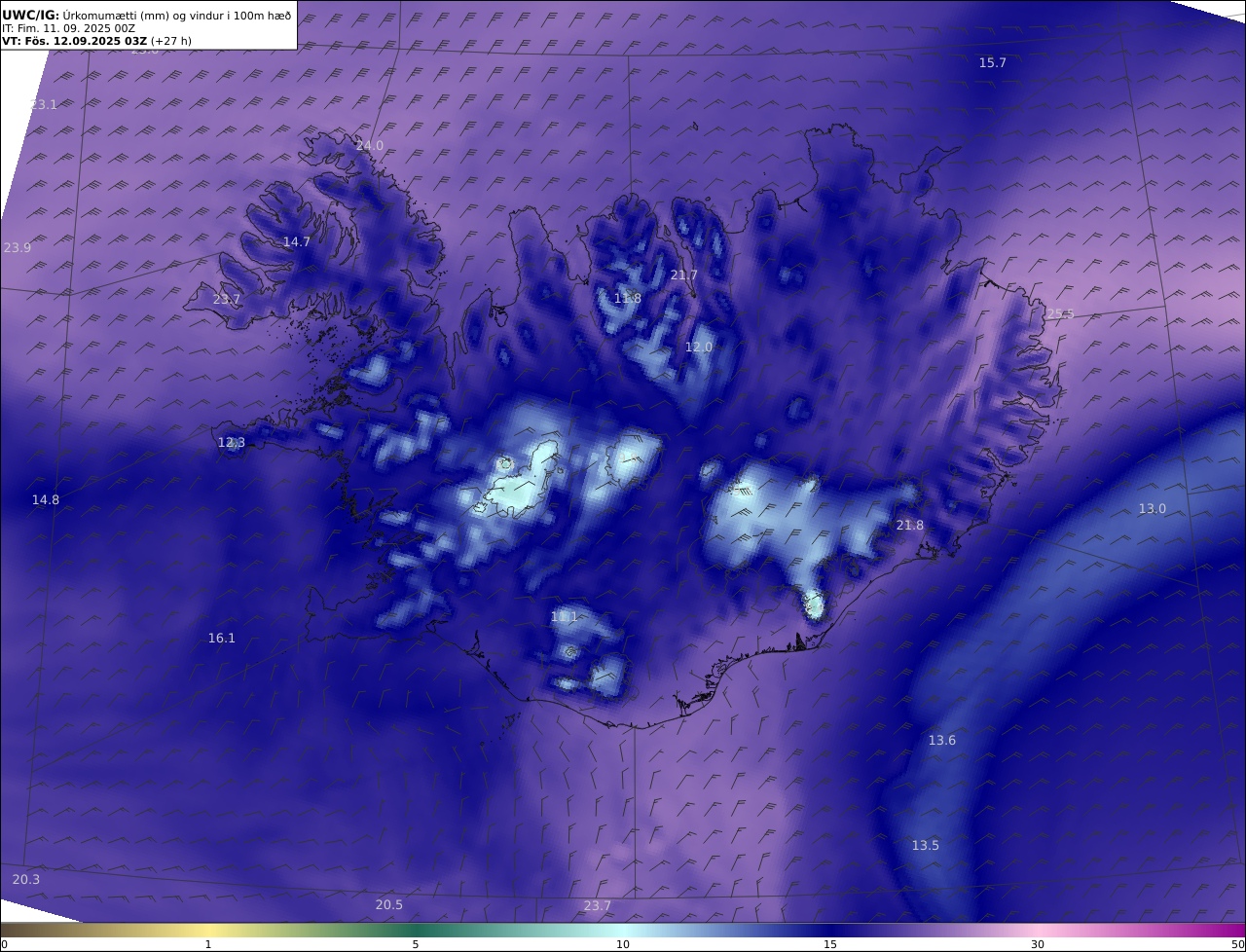Select the 23.9 value label

pyautogui.click(x=17, y=248)
